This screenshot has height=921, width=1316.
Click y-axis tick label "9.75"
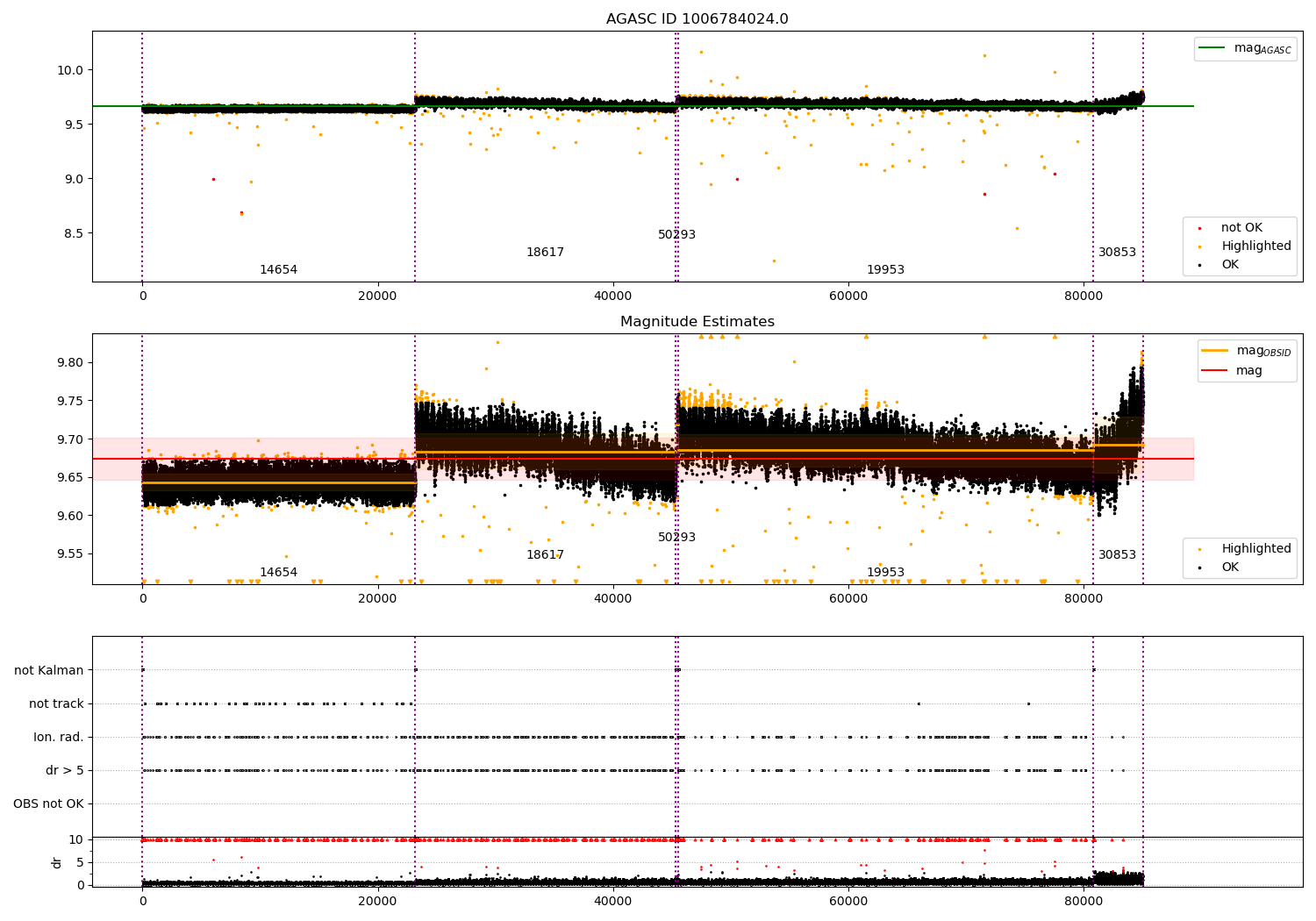(70, 401)
